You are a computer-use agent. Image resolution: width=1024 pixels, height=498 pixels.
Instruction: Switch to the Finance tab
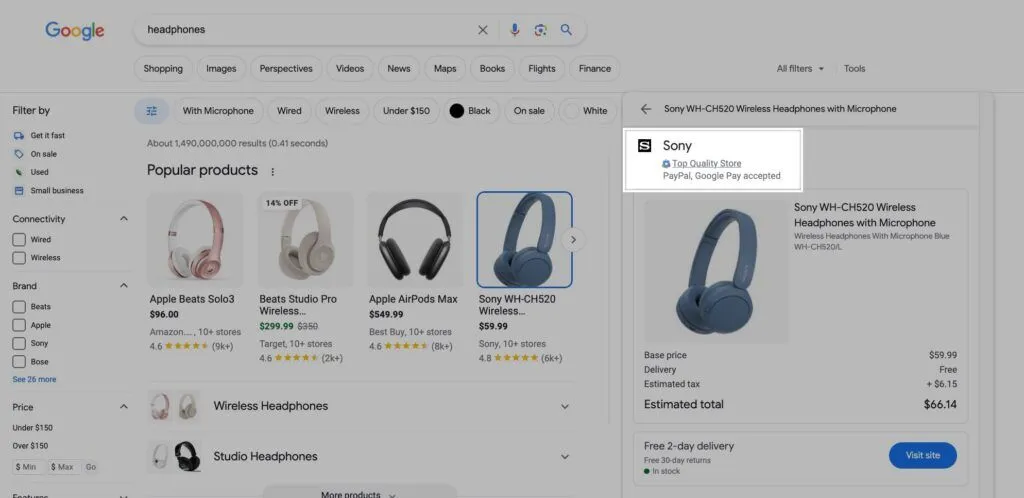click(595, 69)
